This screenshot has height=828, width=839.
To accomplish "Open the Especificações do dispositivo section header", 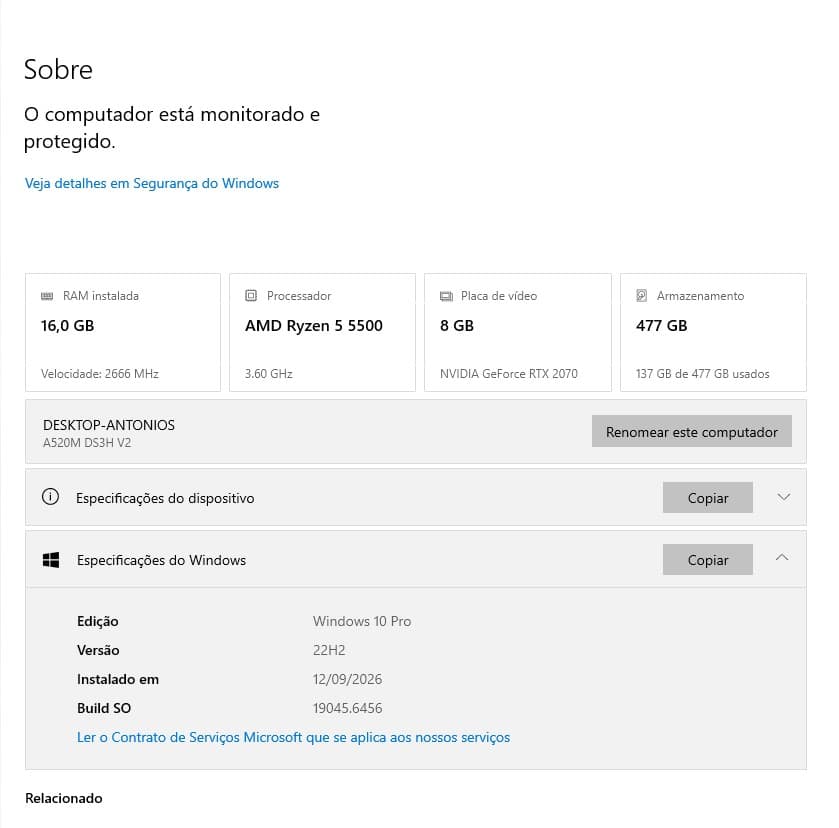I will pos(416,497).
